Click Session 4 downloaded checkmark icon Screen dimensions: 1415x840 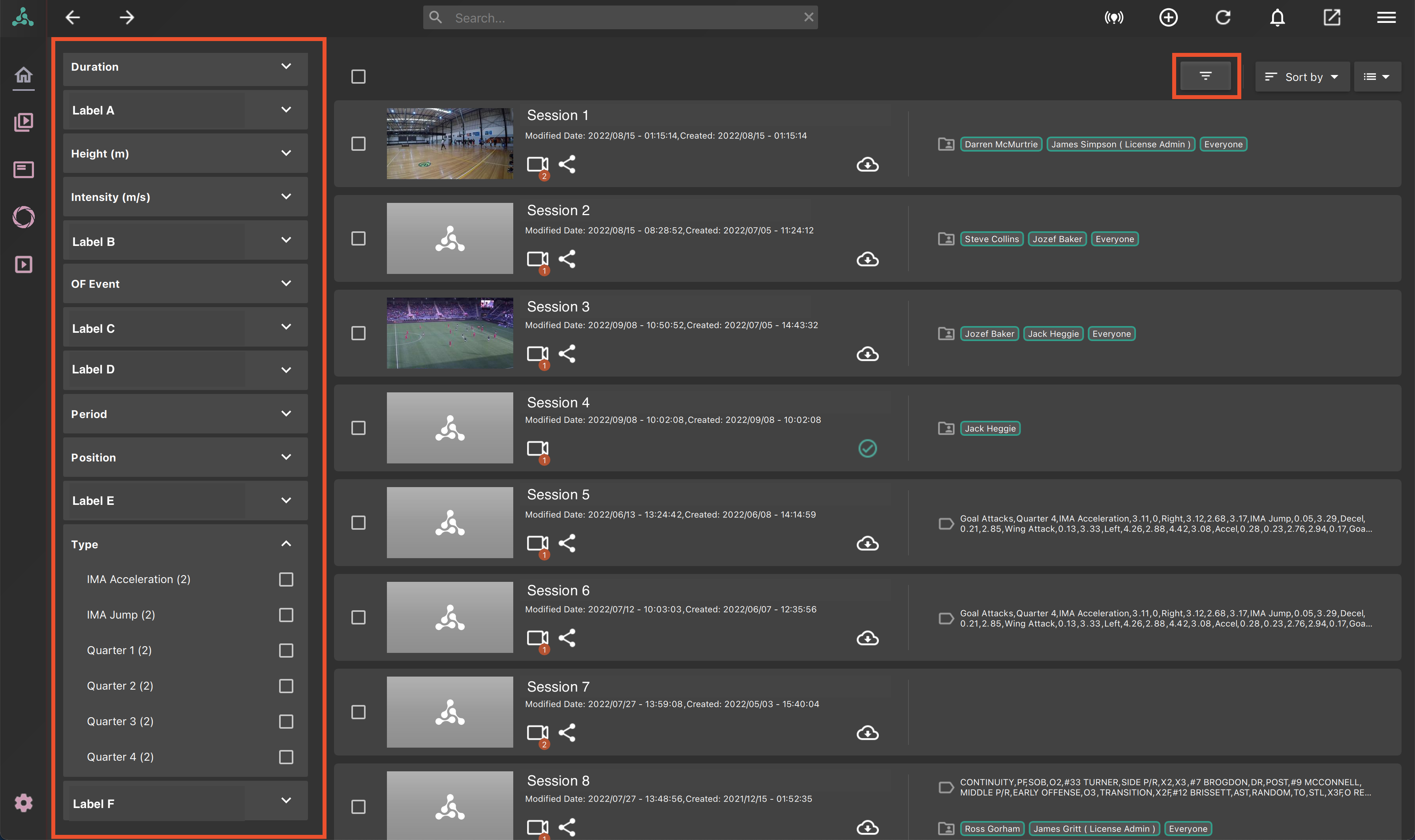pyautogui.click(x=867, y=448)
